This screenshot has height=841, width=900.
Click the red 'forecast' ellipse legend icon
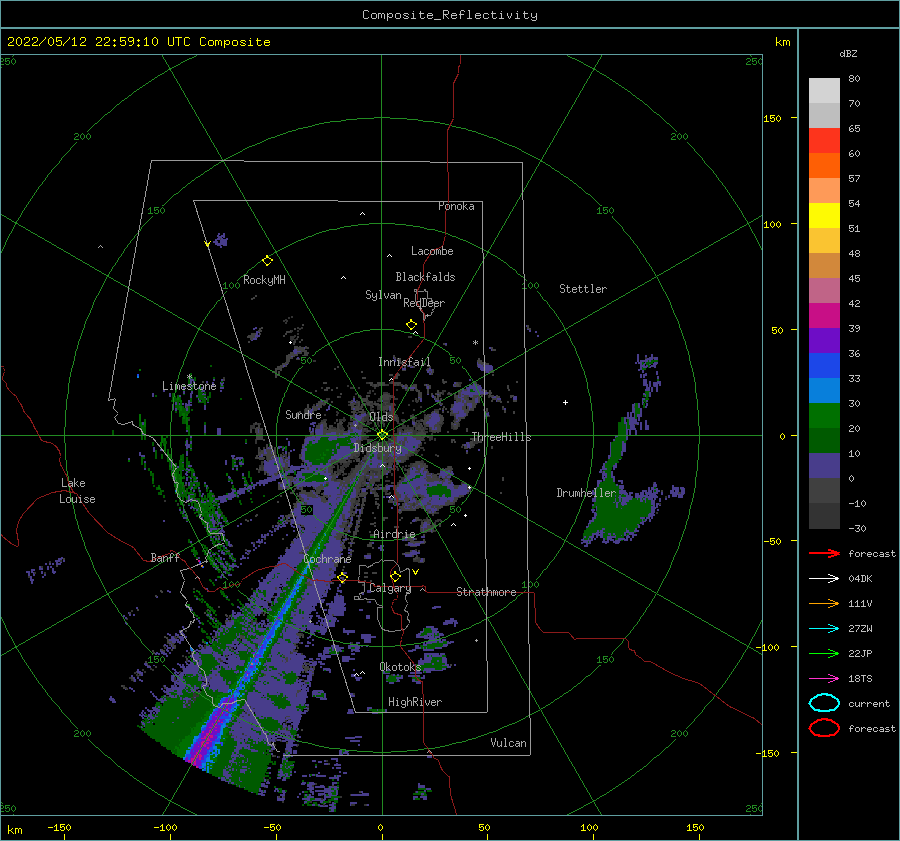(824, 728)
